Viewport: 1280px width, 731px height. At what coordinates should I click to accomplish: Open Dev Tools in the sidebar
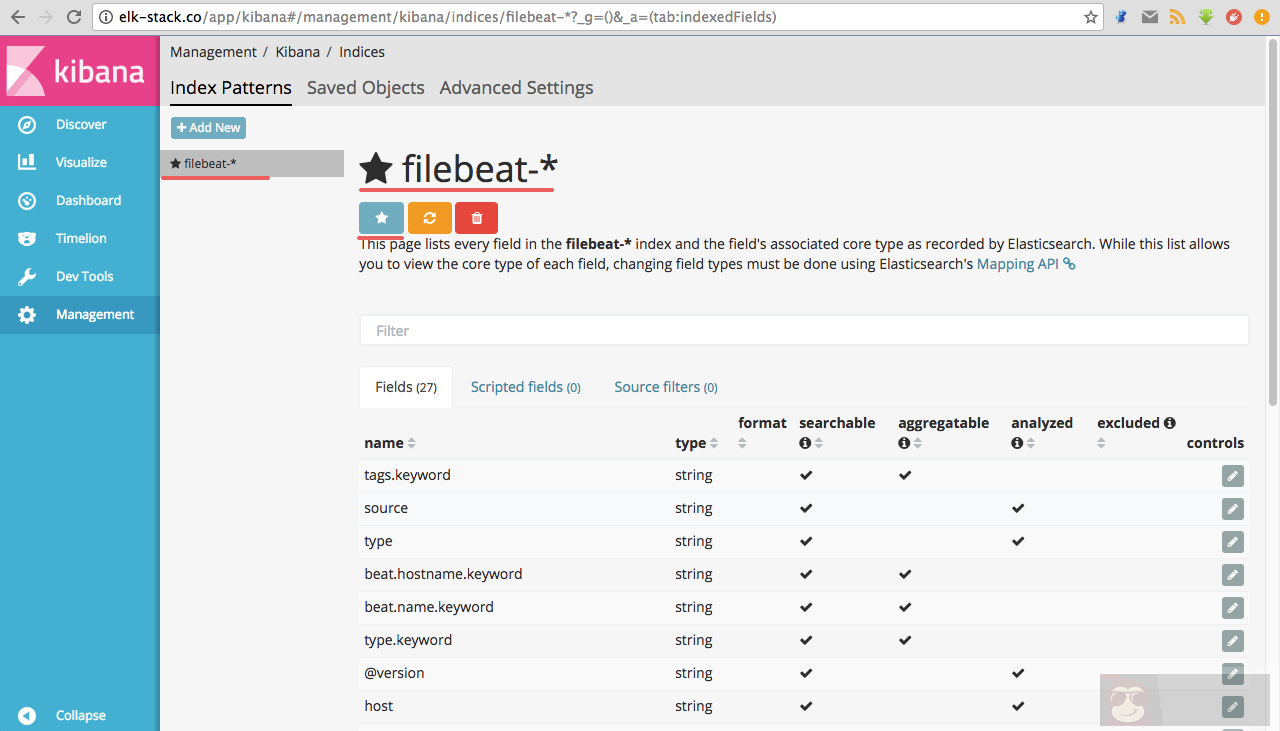pos(84,277)
